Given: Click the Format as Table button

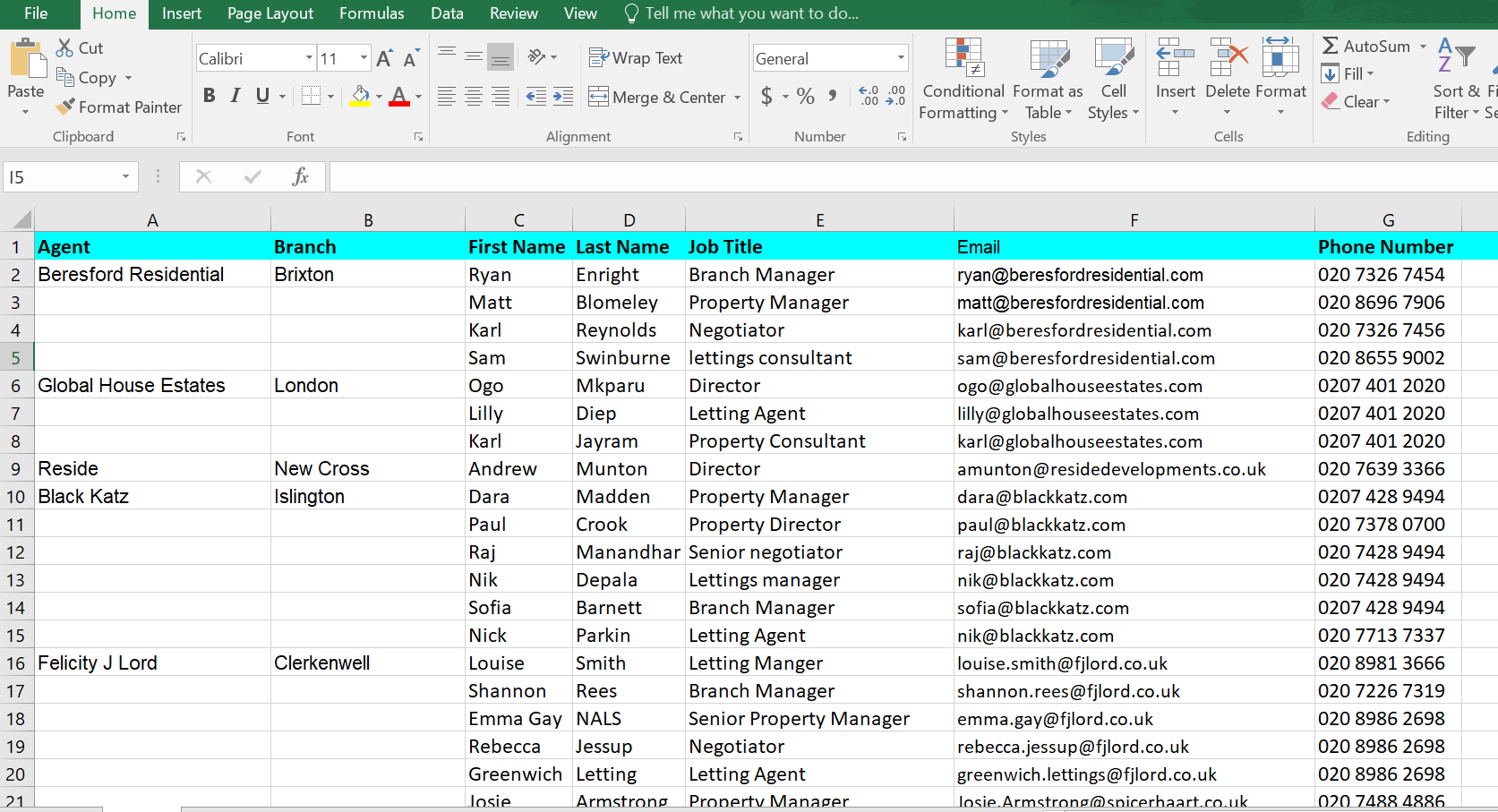Looking at the screenshot, I should point(1048,79).
